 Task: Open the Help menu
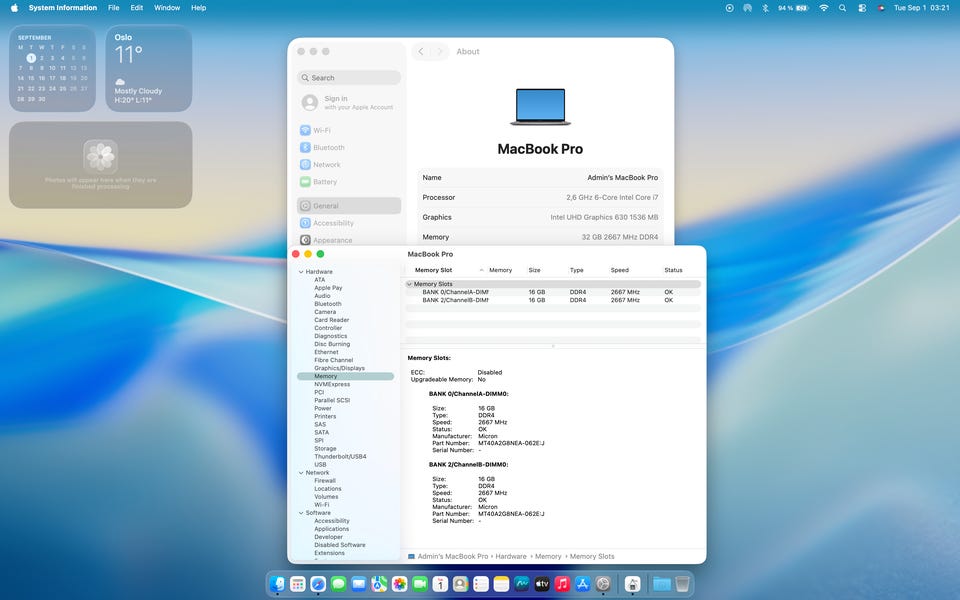point(198,8)
